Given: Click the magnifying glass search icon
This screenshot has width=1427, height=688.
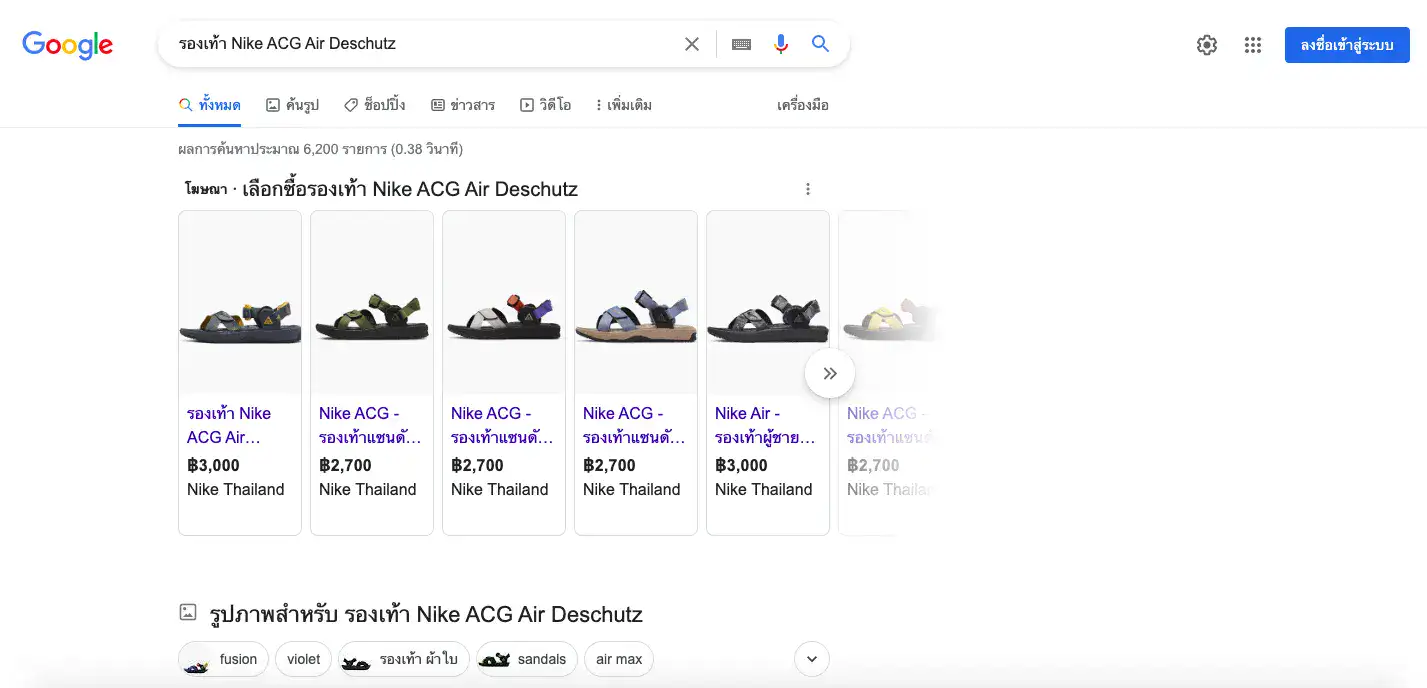Looking at the screenshot, I should (820, 44).
